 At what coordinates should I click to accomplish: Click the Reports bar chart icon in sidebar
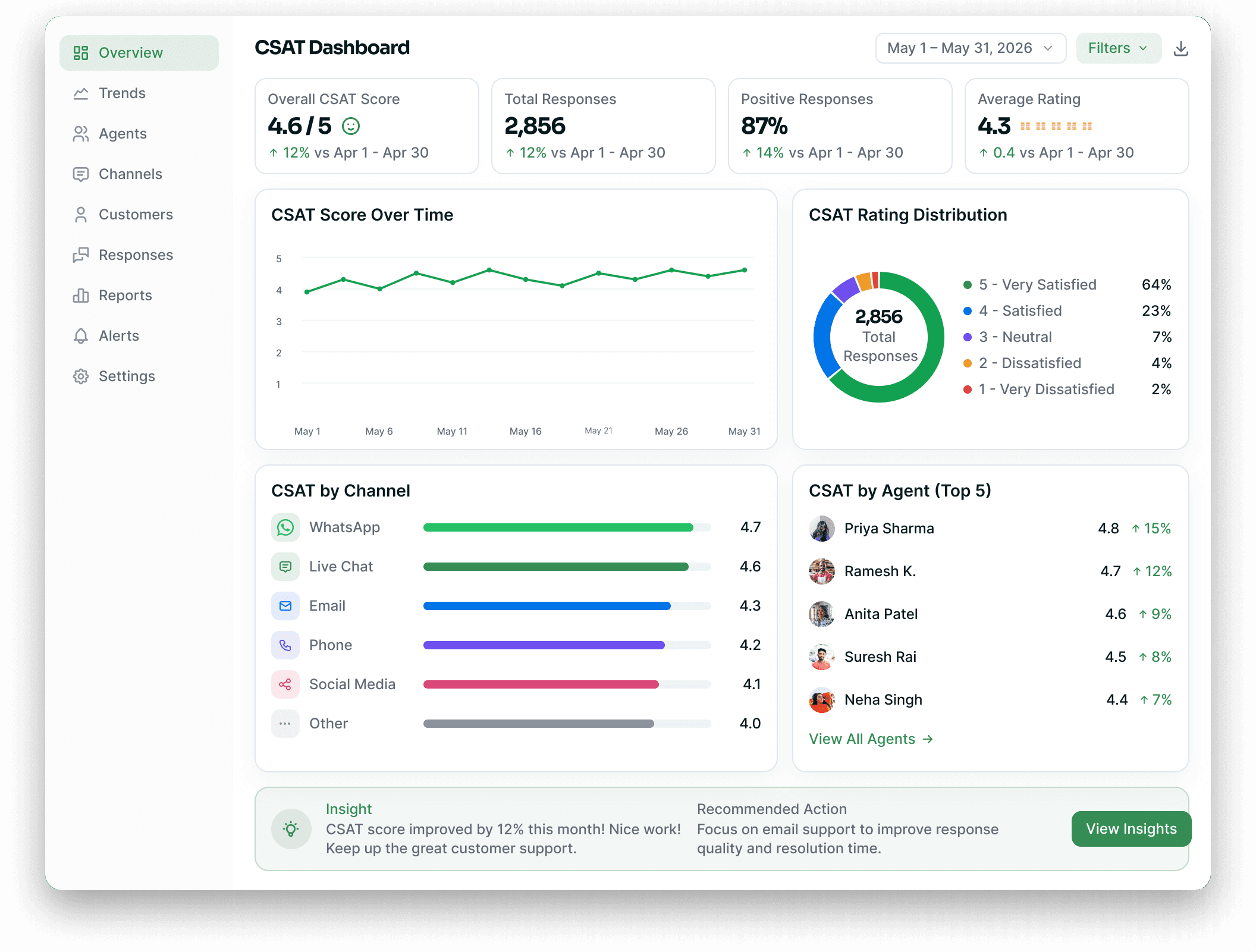click(81, 296)
